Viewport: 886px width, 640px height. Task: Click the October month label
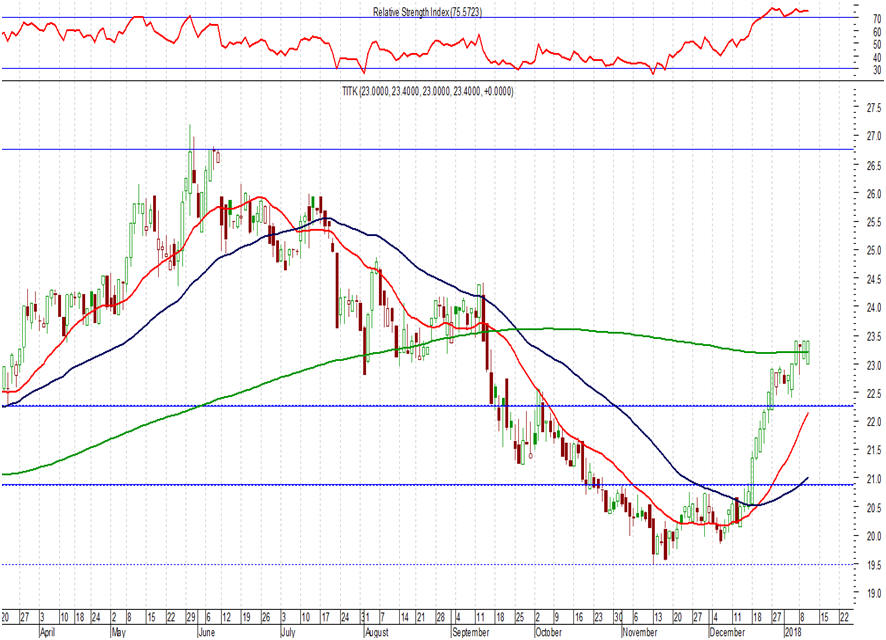pyautogui.click(x=549, y=633)
